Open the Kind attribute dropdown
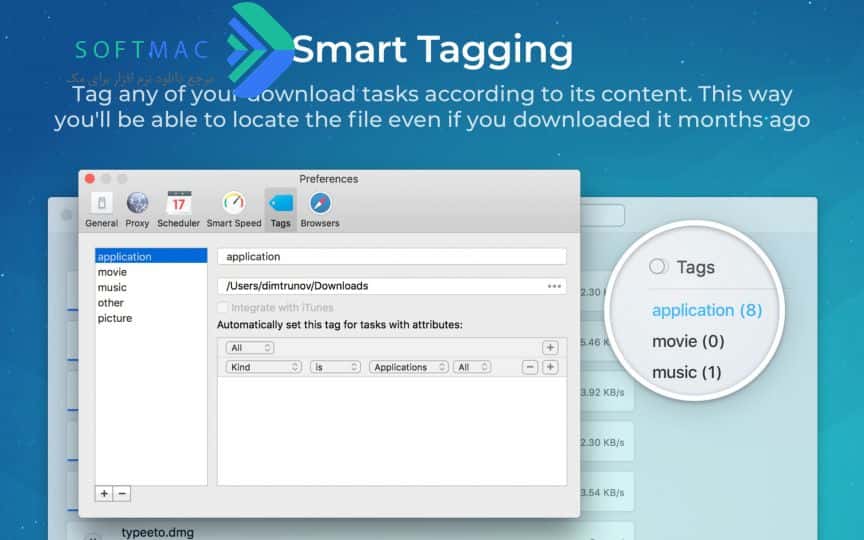864x540 pixels. point(263,367)
